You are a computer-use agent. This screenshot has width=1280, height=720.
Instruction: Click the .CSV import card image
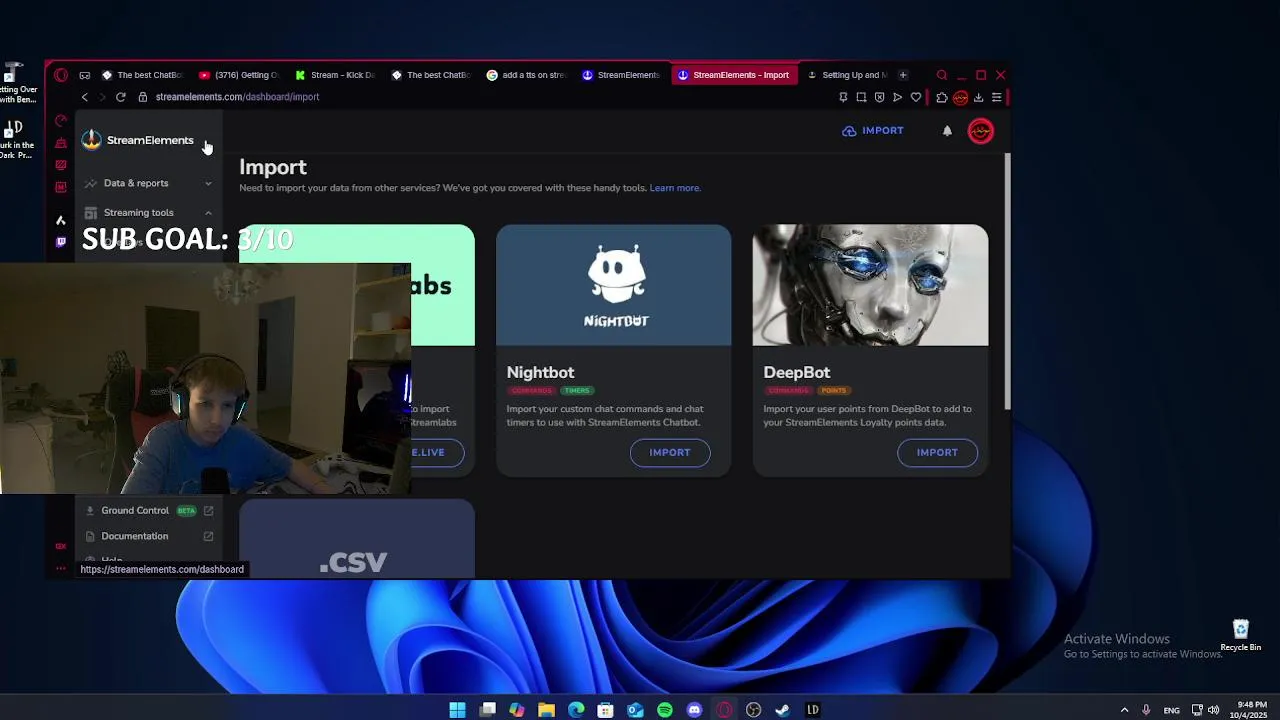pos(357,538)
